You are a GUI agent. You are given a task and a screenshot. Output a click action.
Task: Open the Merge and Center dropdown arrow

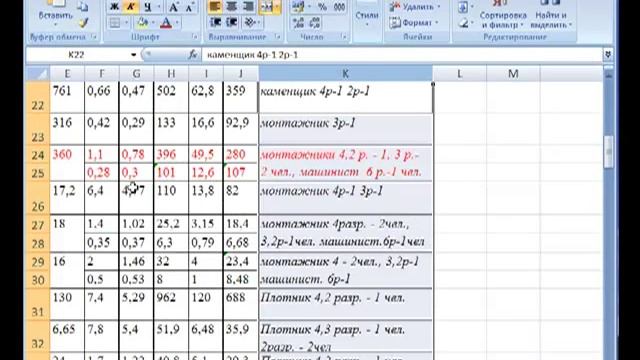[x=277, y=7]
